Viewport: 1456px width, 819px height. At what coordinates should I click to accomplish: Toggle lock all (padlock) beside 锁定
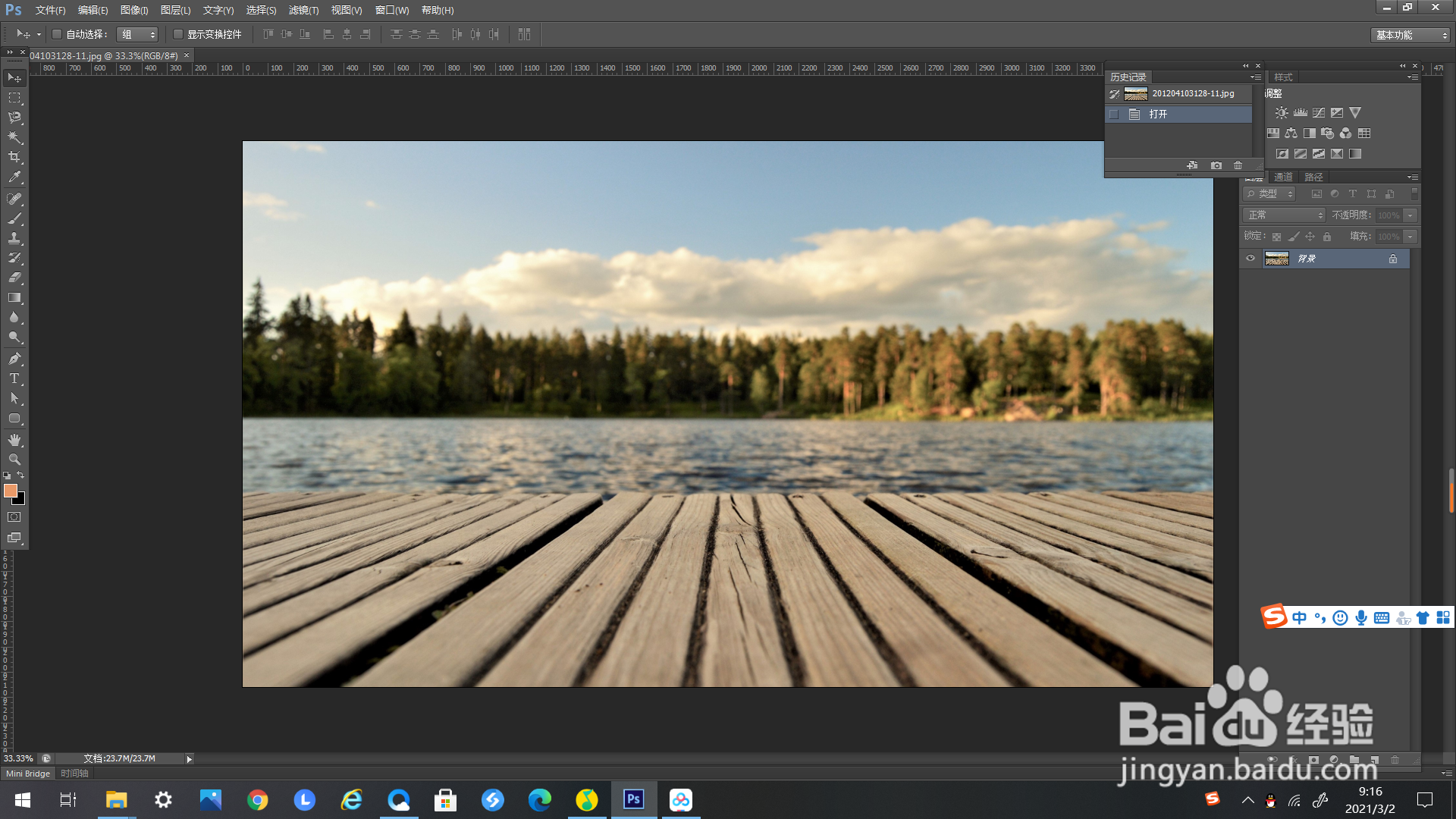[x=1327, y=237]
